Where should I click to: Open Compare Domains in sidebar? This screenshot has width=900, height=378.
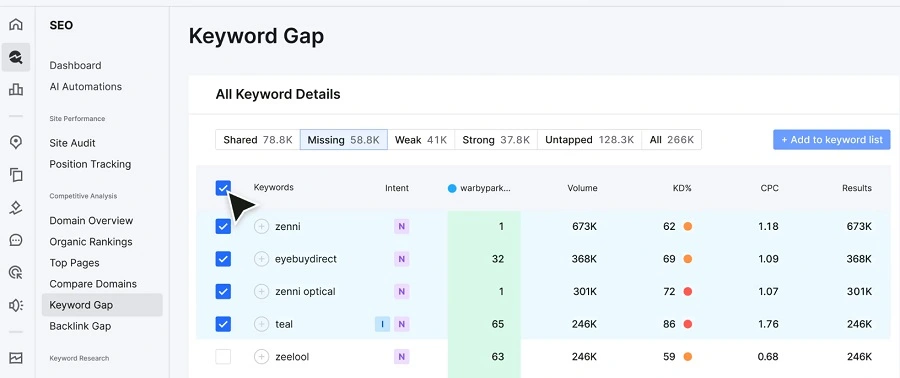[x=93, y=284]
